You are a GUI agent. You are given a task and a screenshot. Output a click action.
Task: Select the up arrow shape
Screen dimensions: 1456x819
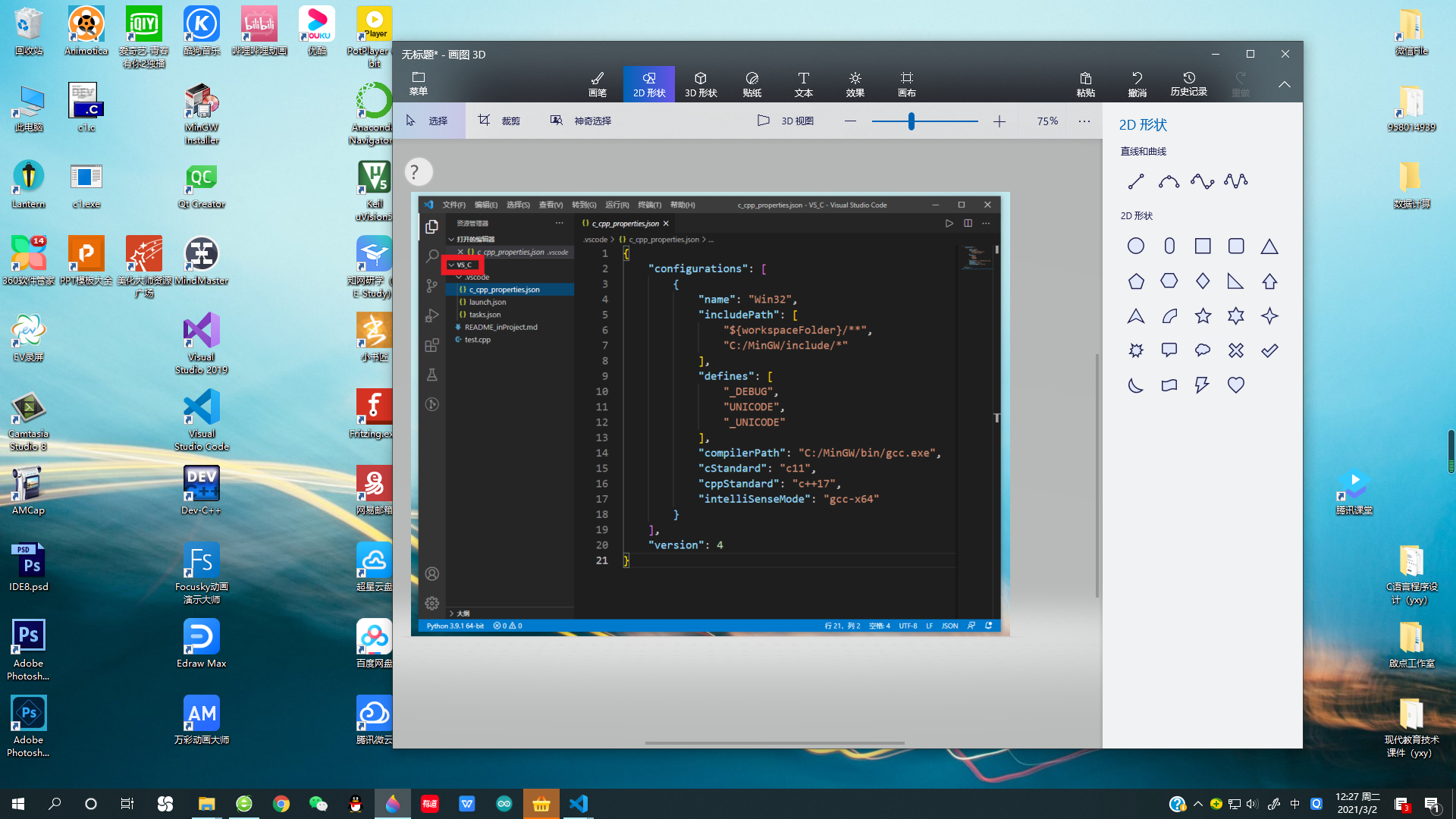1269,281
